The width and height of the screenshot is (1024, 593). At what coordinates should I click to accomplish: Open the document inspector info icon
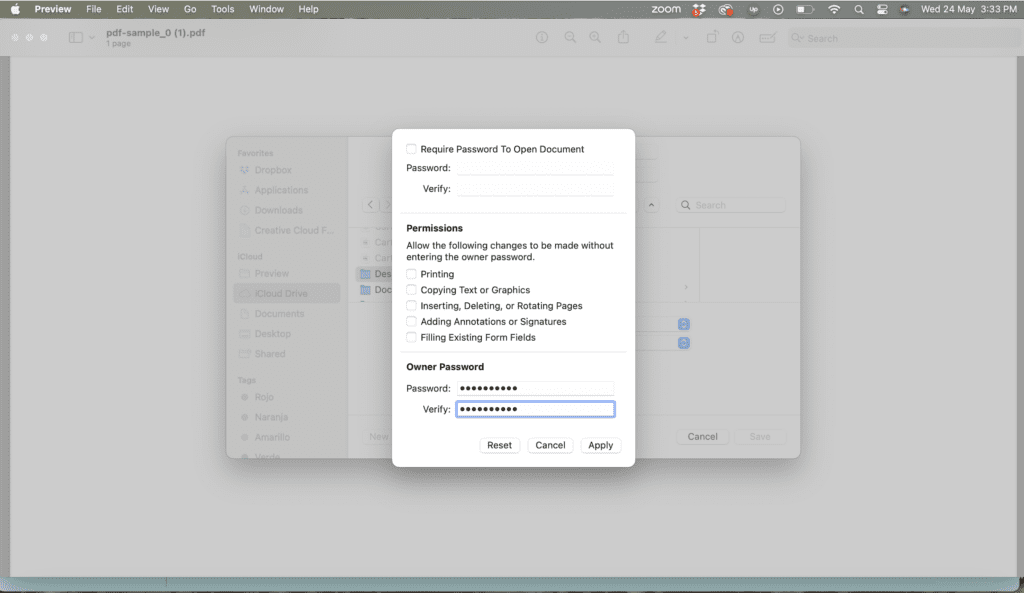click(x=542, y=37)
